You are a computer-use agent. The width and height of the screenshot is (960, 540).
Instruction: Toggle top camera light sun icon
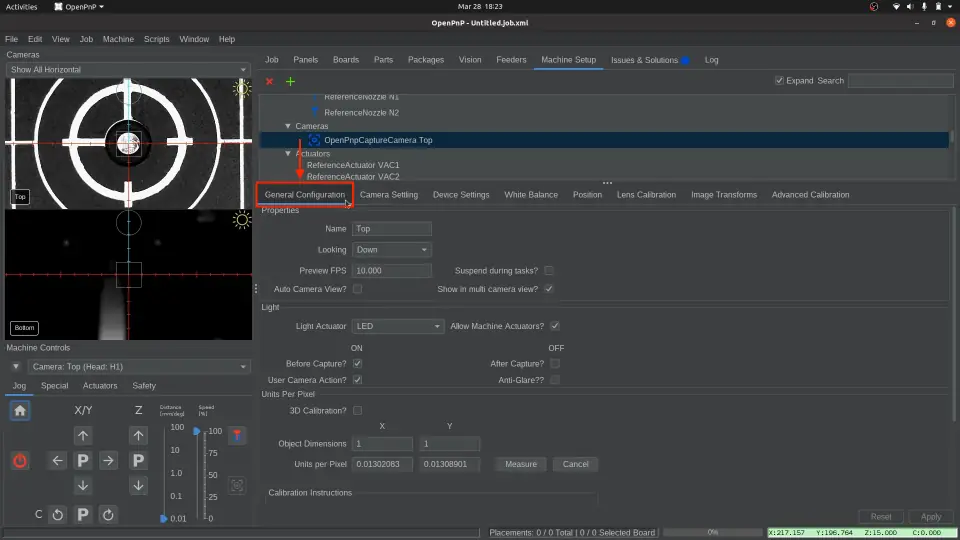241,88
